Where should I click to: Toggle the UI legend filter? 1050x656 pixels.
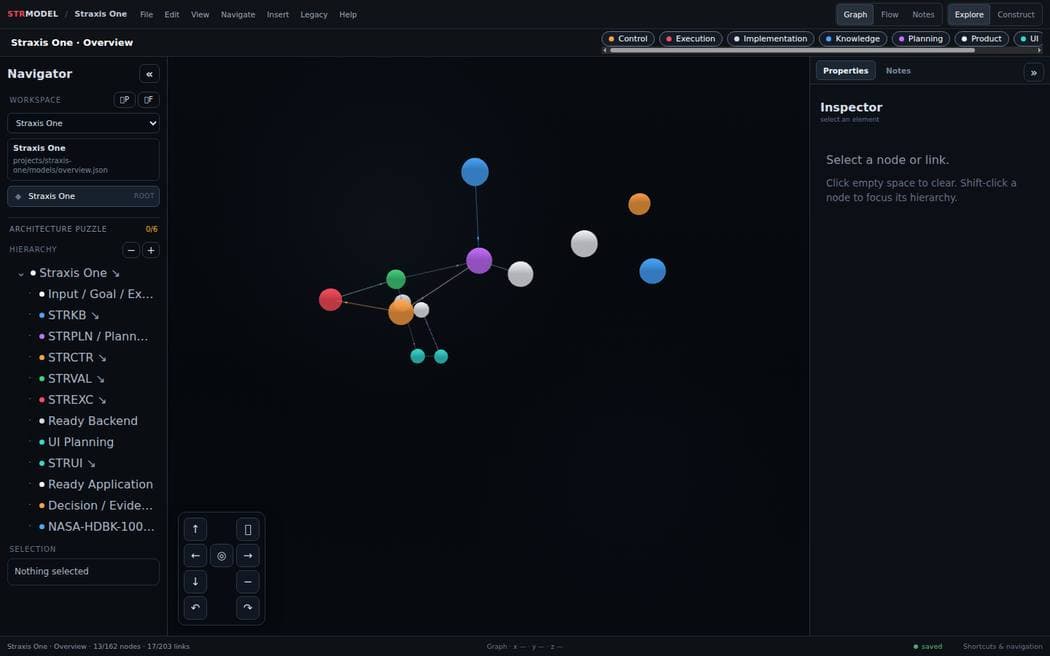point(1029,39)
